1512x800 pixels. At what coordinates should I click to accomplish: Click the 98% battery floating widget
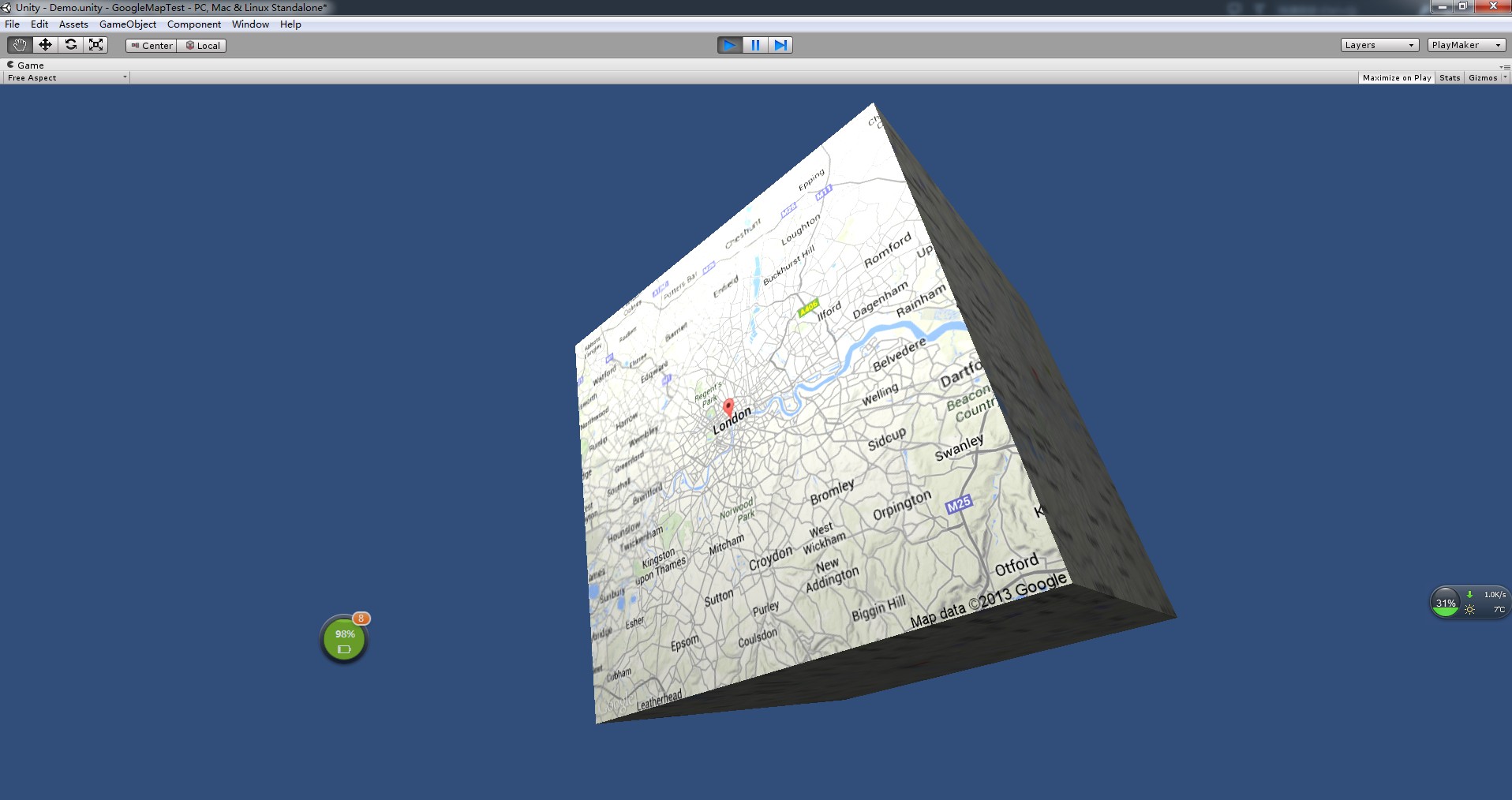(344, 639)
